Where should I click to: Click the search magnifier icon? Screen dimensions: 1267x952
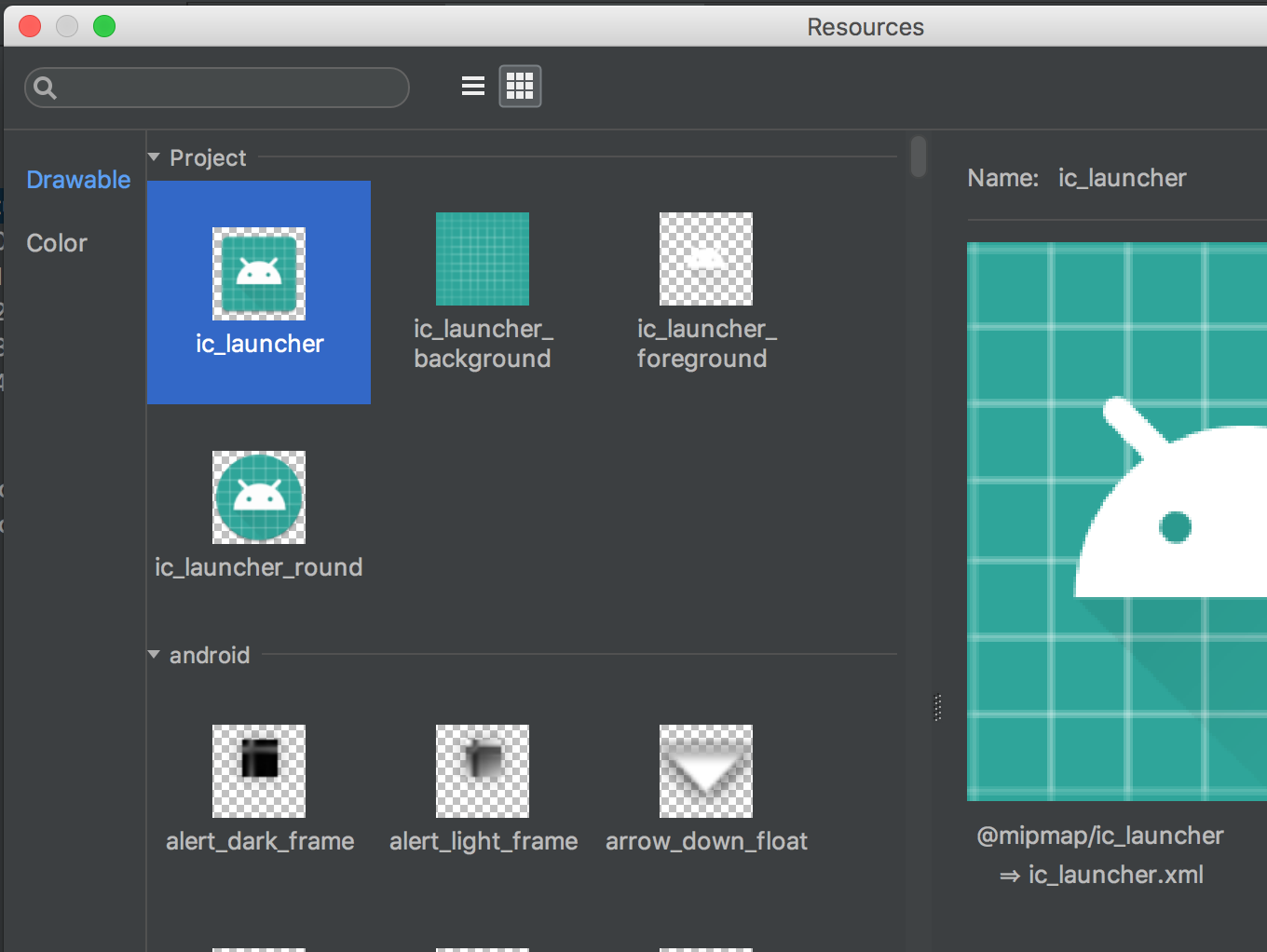(45, 88)
